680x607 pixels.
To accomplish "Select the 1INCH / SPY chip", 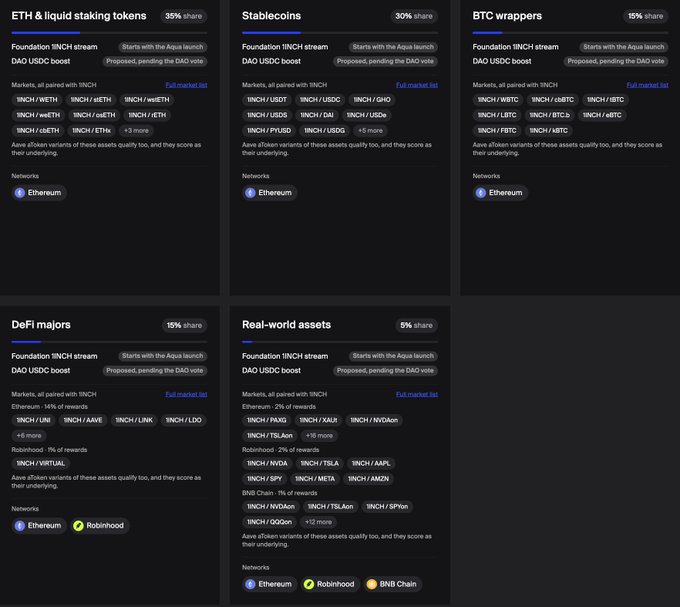I will click(265, 479).
